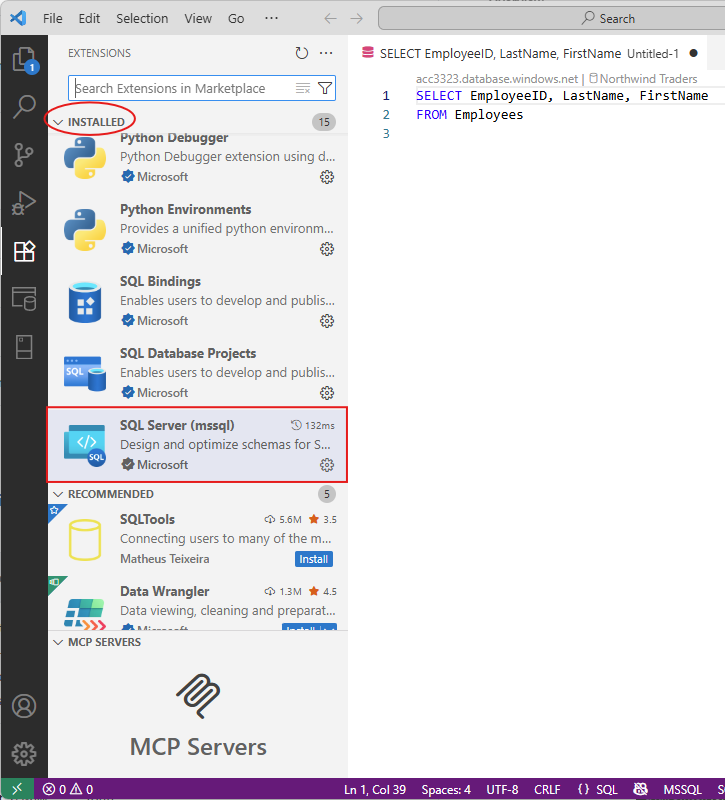Open the Accounts icon
Image resolution: width=725 pixels, height=800 pixels.
tap(24, 706)
